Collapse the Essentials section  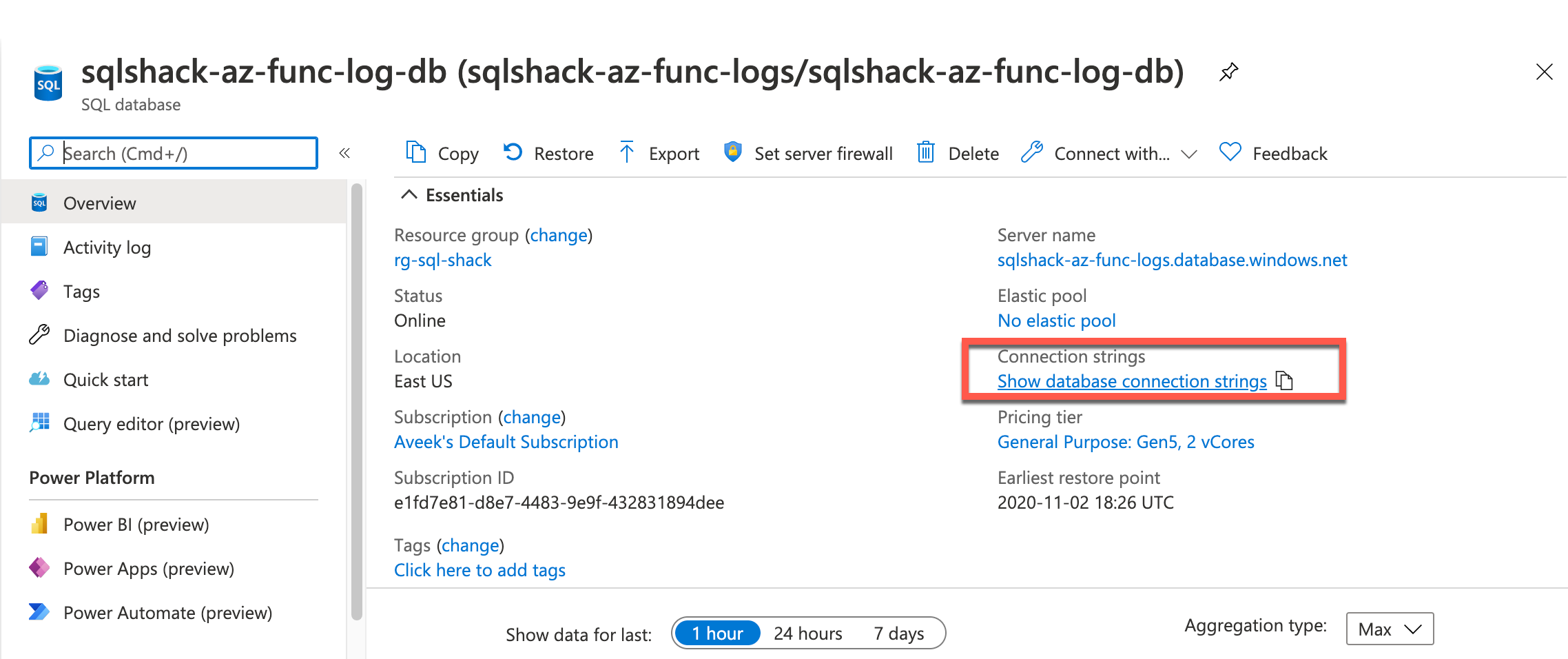pos(409,195)
